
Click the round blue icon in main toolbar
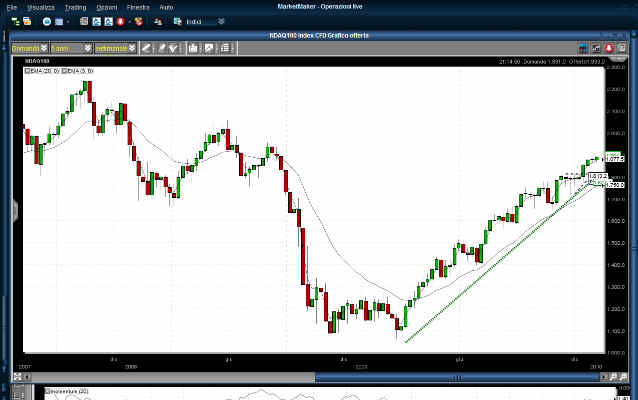(x=46, y=21)
